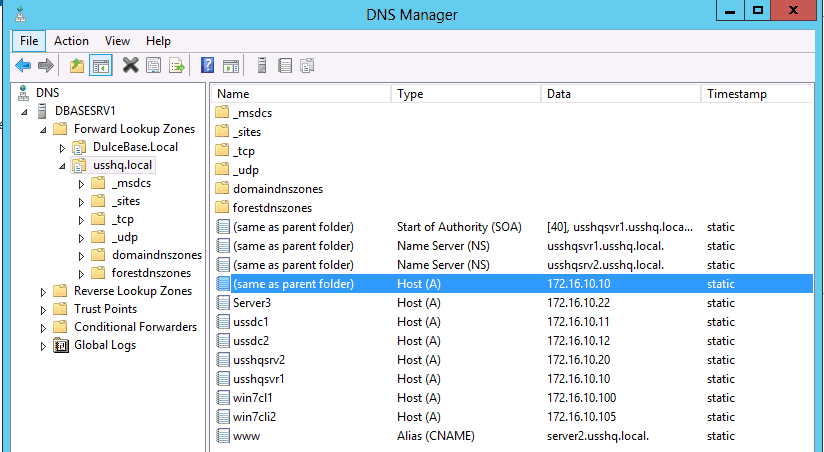Expand Trust Points node
Screen dimensions: 824x452
pyautogui.click(x=44, y=310)
